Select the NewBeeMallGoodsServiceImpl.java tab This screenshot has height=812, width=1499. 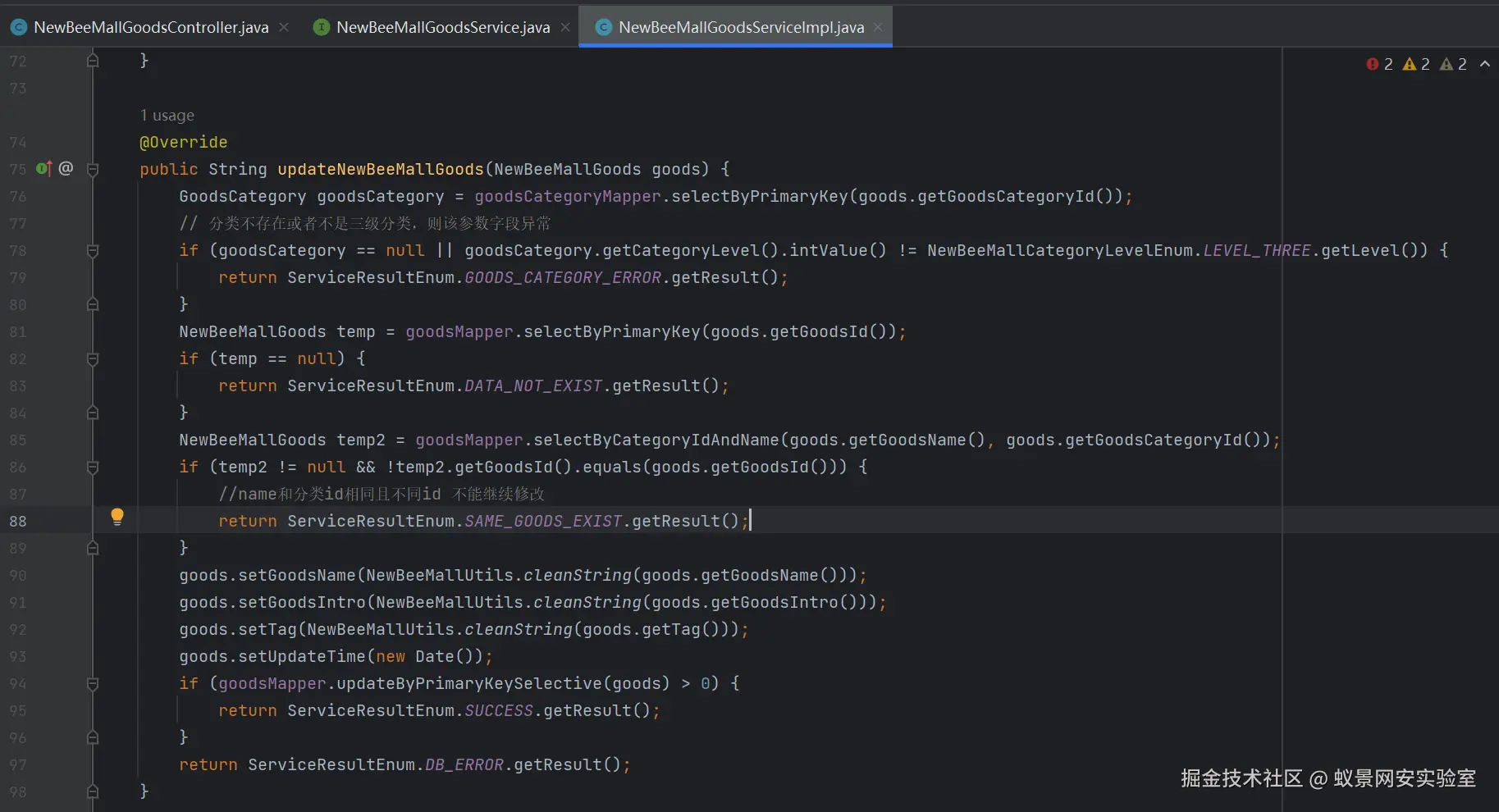[741, 27]
